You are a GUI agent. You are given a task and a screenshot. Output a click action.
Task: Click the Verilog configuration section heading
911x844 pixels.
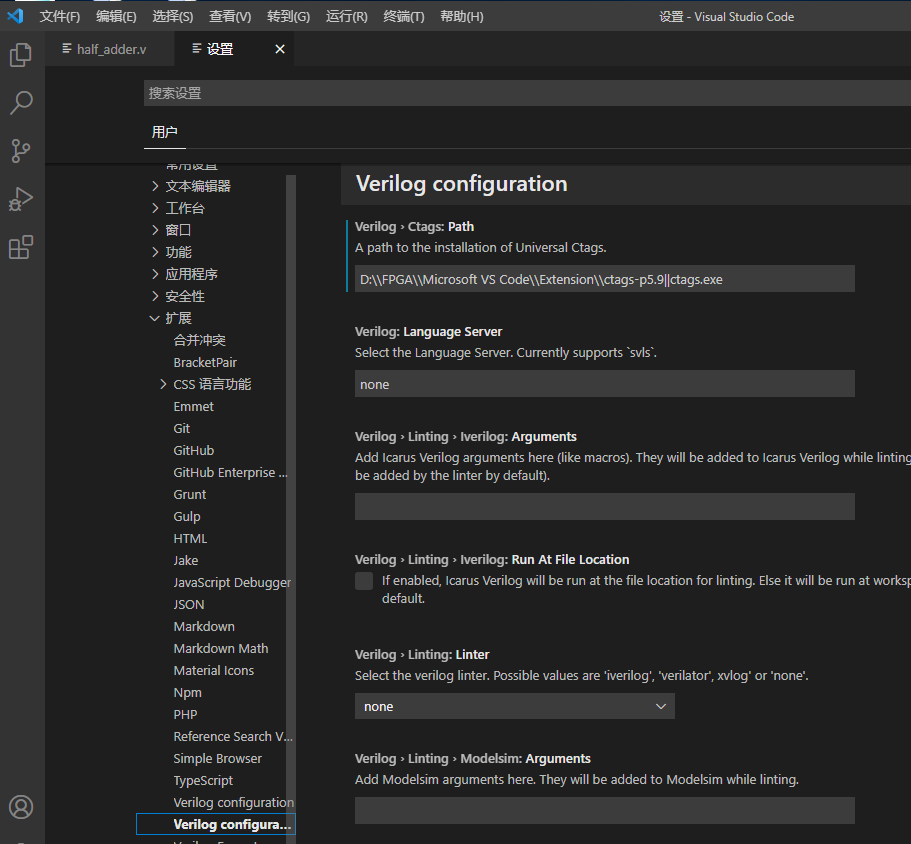(x=461, y=184)
